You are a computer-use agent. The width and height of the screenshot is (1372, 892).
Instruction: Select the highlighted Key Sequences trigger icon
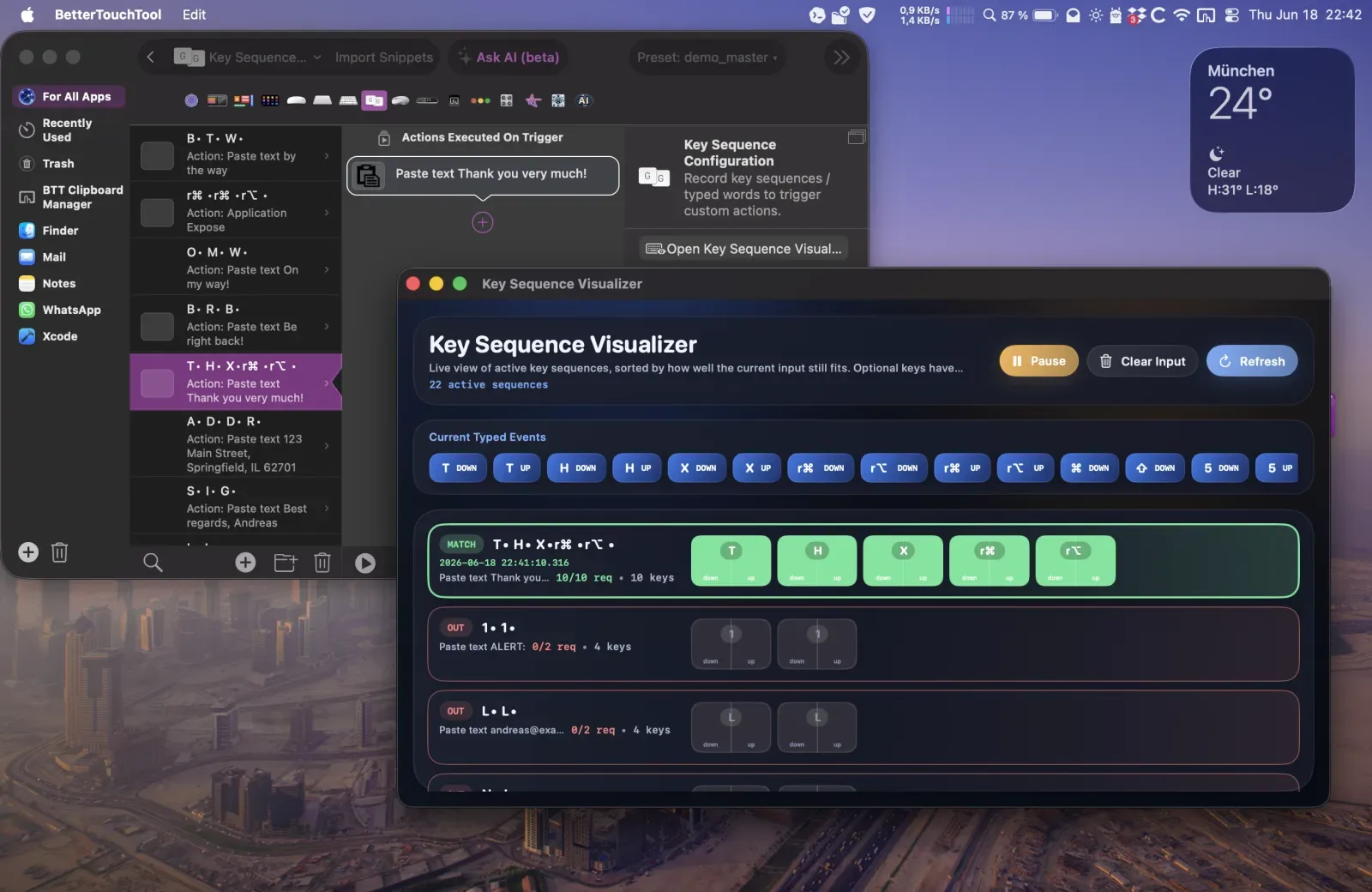pyautogui.click(x=374, y=100)
